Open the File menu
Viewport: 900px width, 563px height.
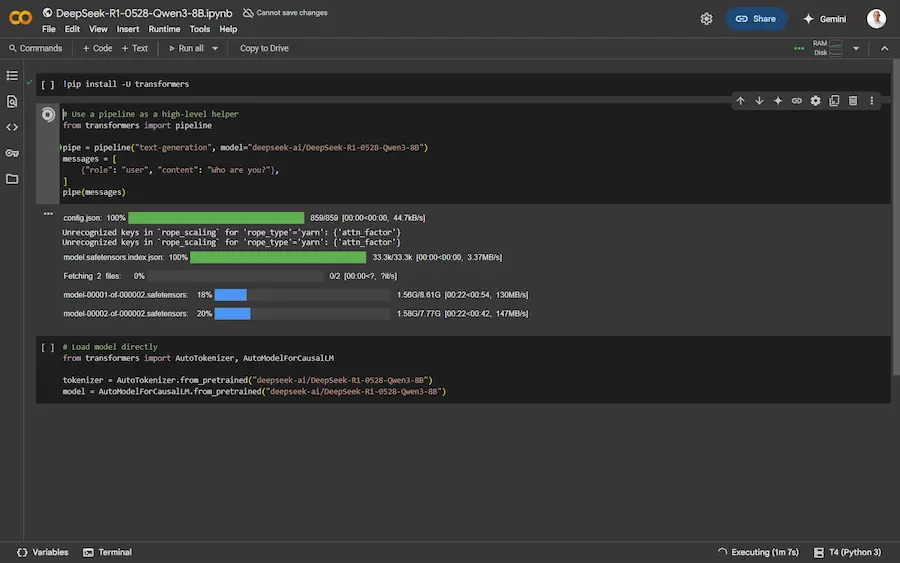49,29
